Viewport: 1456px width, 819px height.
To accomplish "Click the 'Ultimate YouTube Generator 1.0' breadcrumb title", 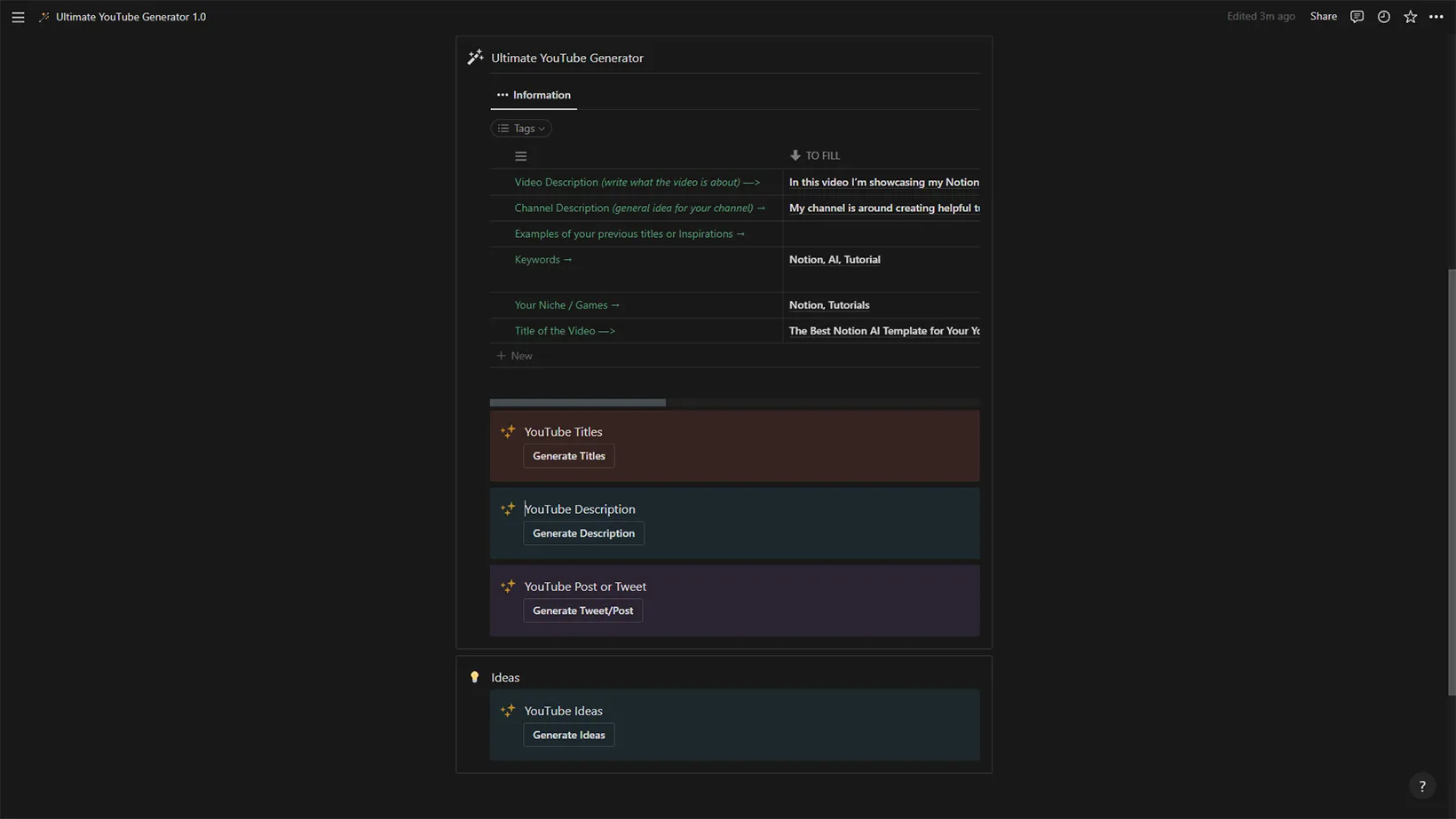I will [131, 17].
